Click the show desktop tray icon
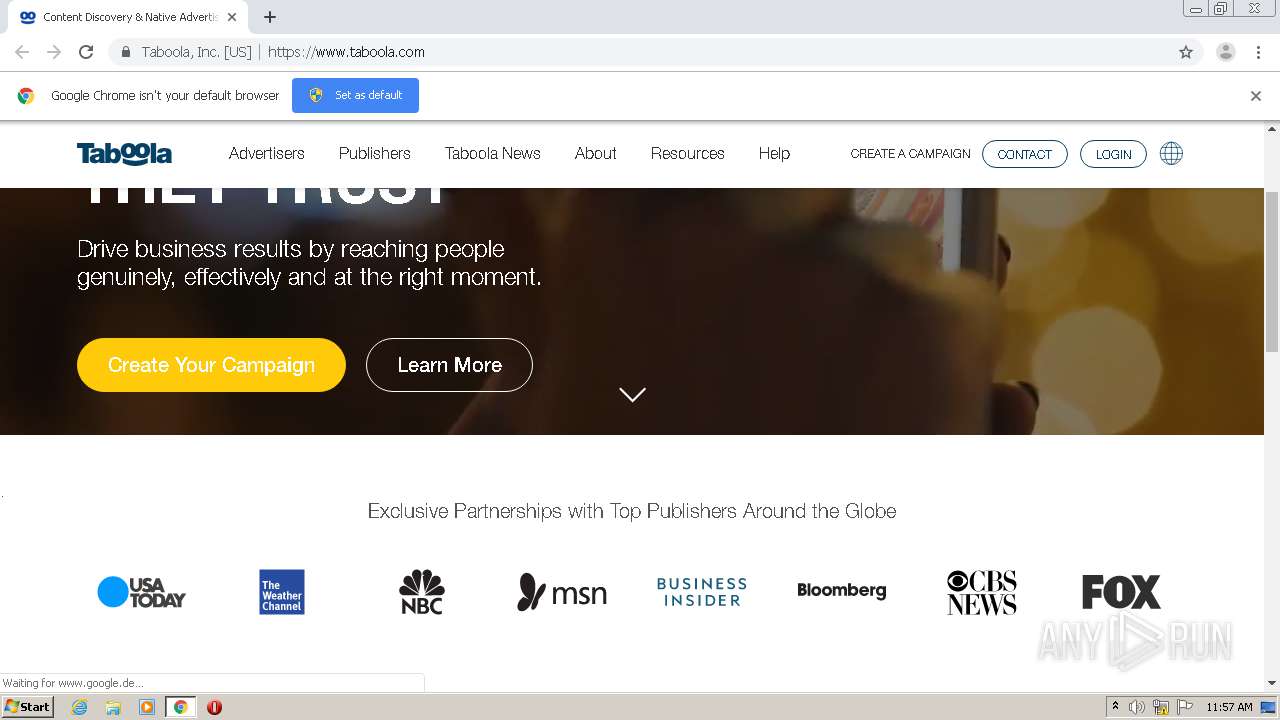This screenshot has height=720, width=1280. 1269,707
